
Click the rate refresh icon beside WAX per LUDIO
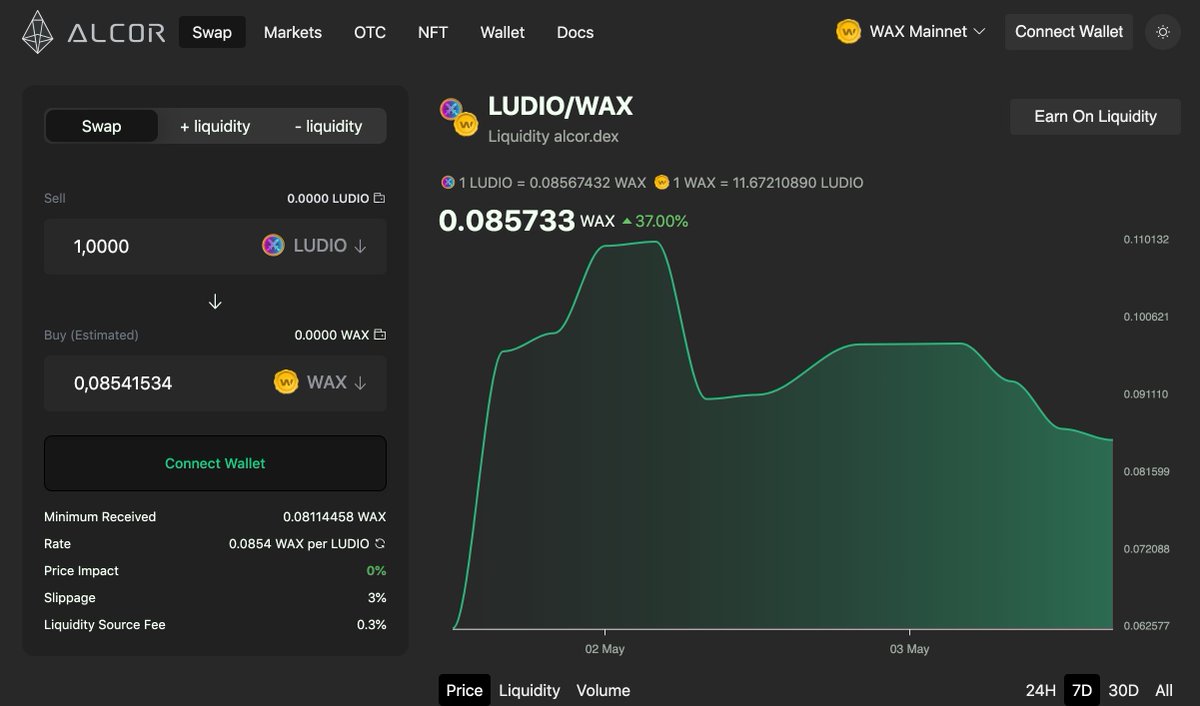click(x=379, y=544)
